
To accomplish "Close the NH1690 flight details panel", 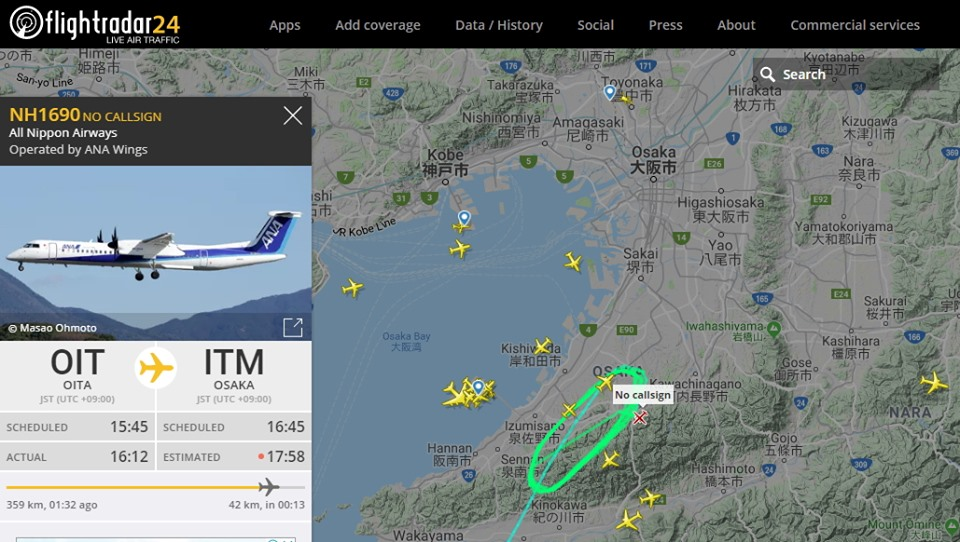I will point(293,115).
